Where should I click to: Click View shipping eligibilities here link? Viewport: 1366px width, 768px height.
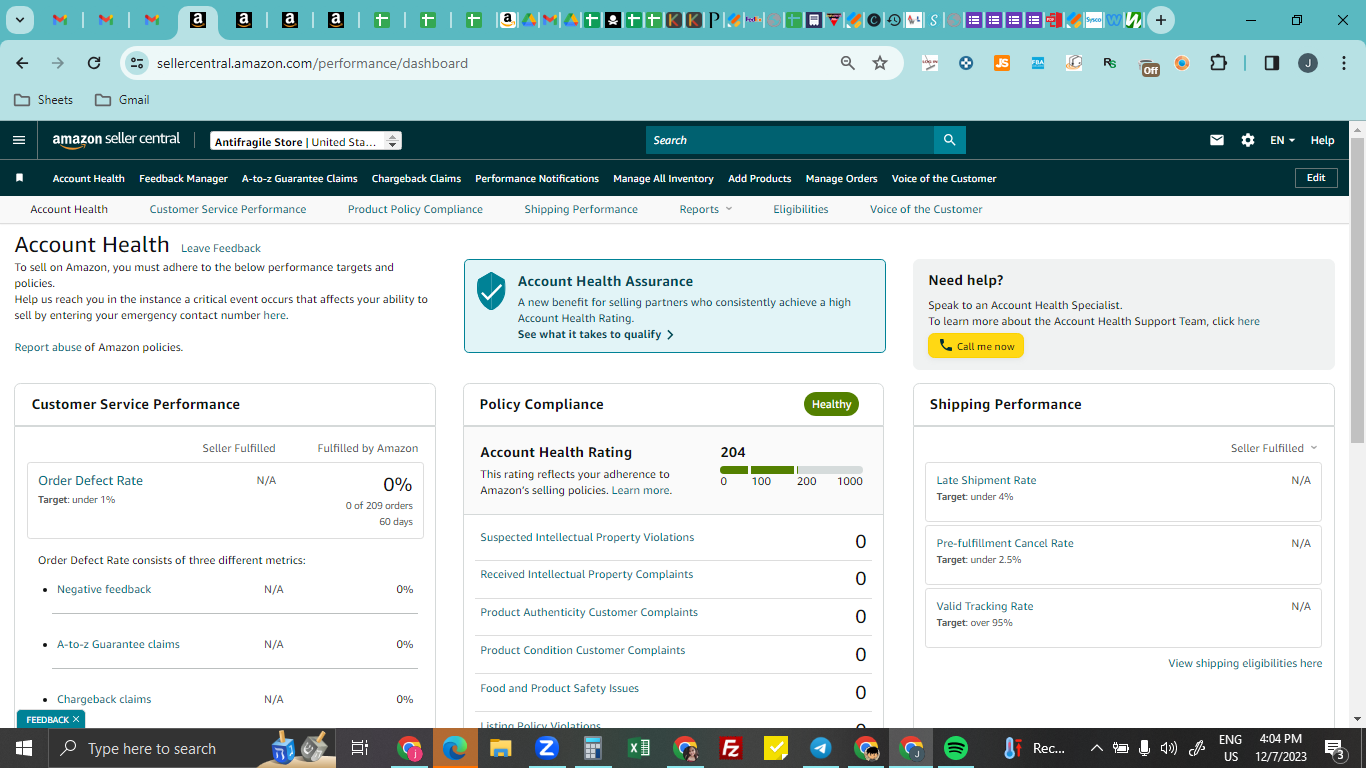coord(1245,663)
